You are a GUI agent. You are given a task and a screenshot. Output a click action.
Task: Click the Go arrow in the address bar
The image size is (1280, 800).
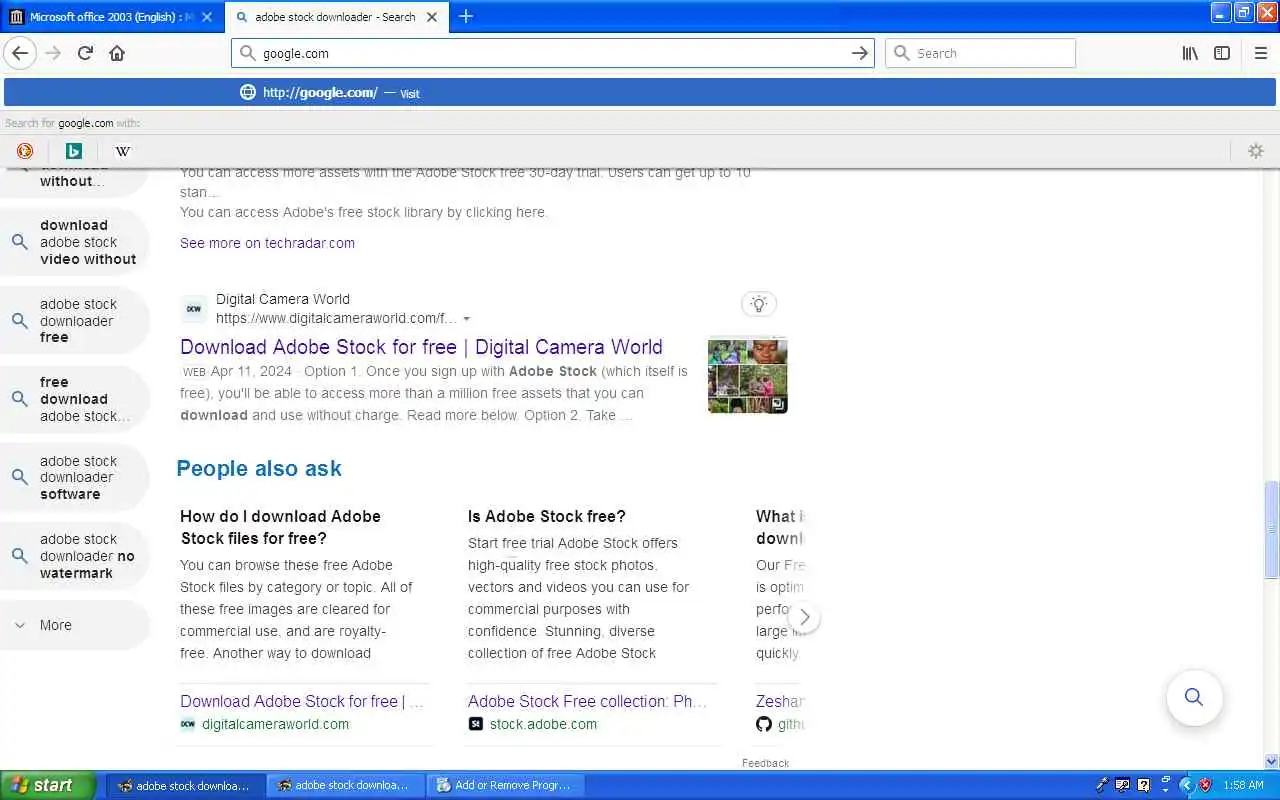tap(859, 53)
